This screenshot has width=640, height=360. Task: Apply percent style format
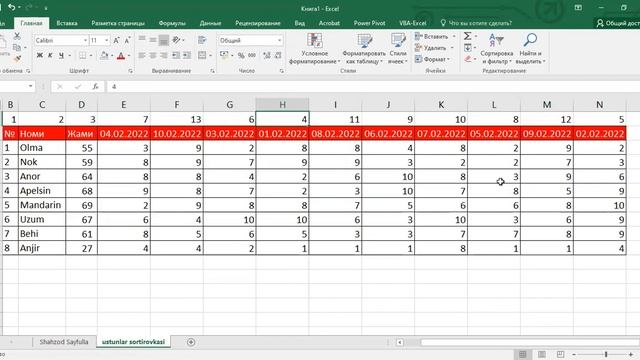[x=241, y=55]
